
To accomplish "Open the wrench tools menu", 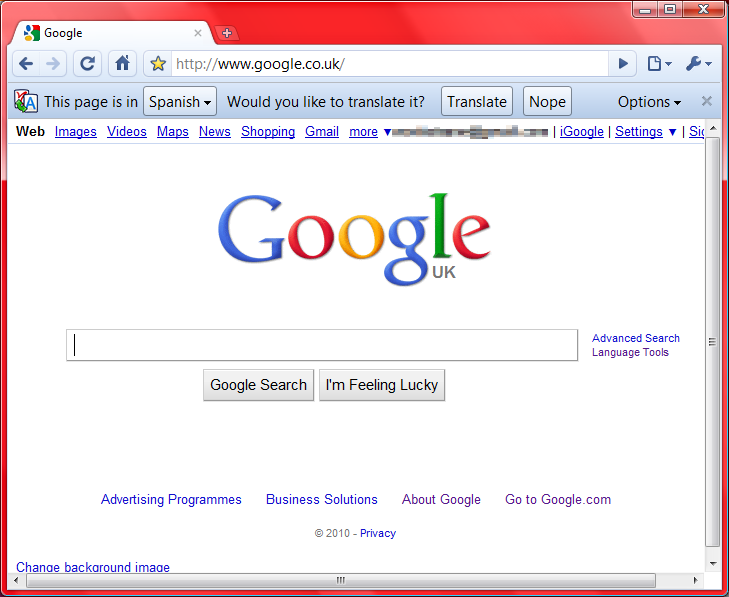I will (698, 63).
